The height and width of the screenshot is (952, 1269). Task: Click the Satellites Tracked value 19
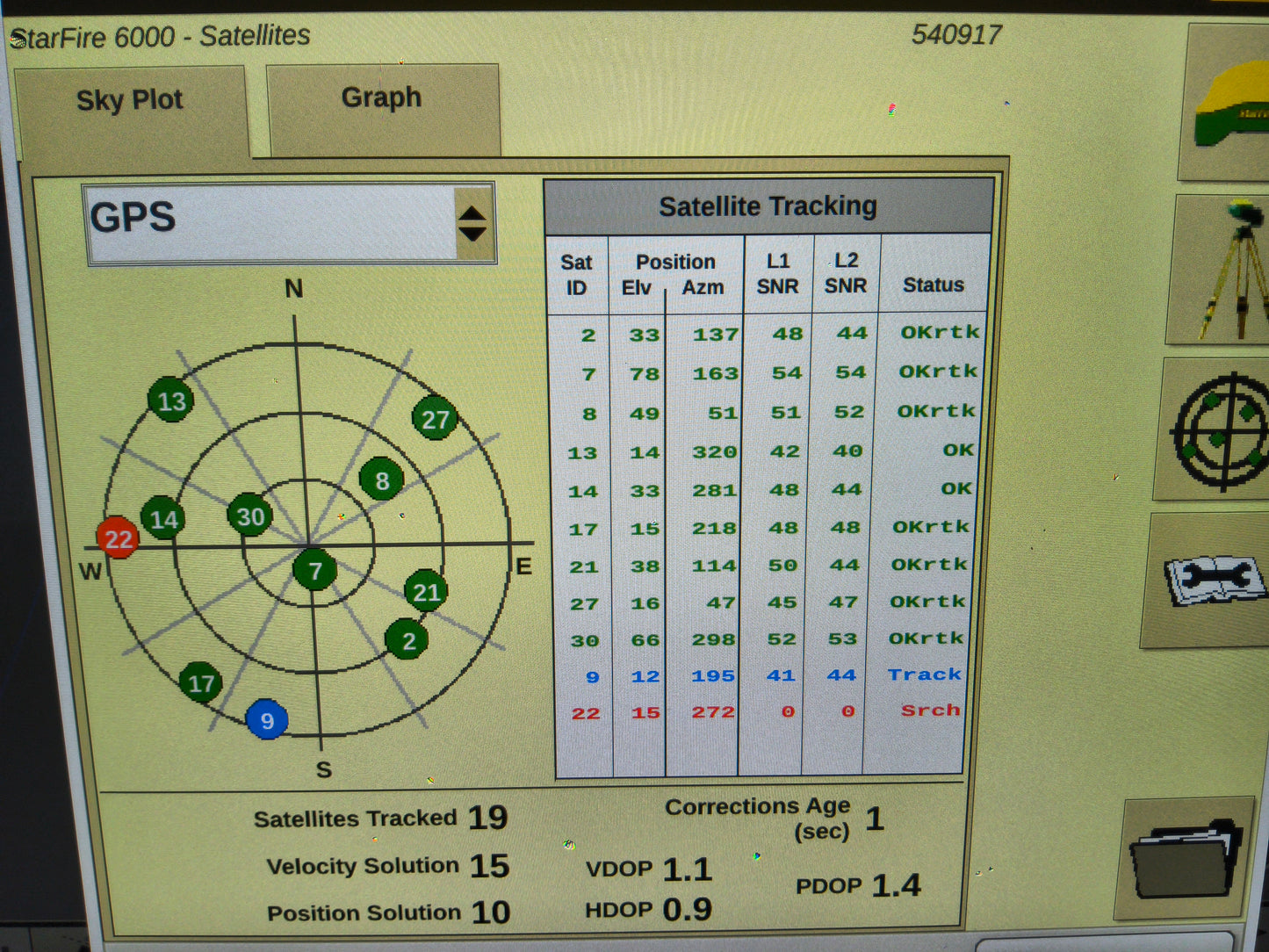[487, 818]
